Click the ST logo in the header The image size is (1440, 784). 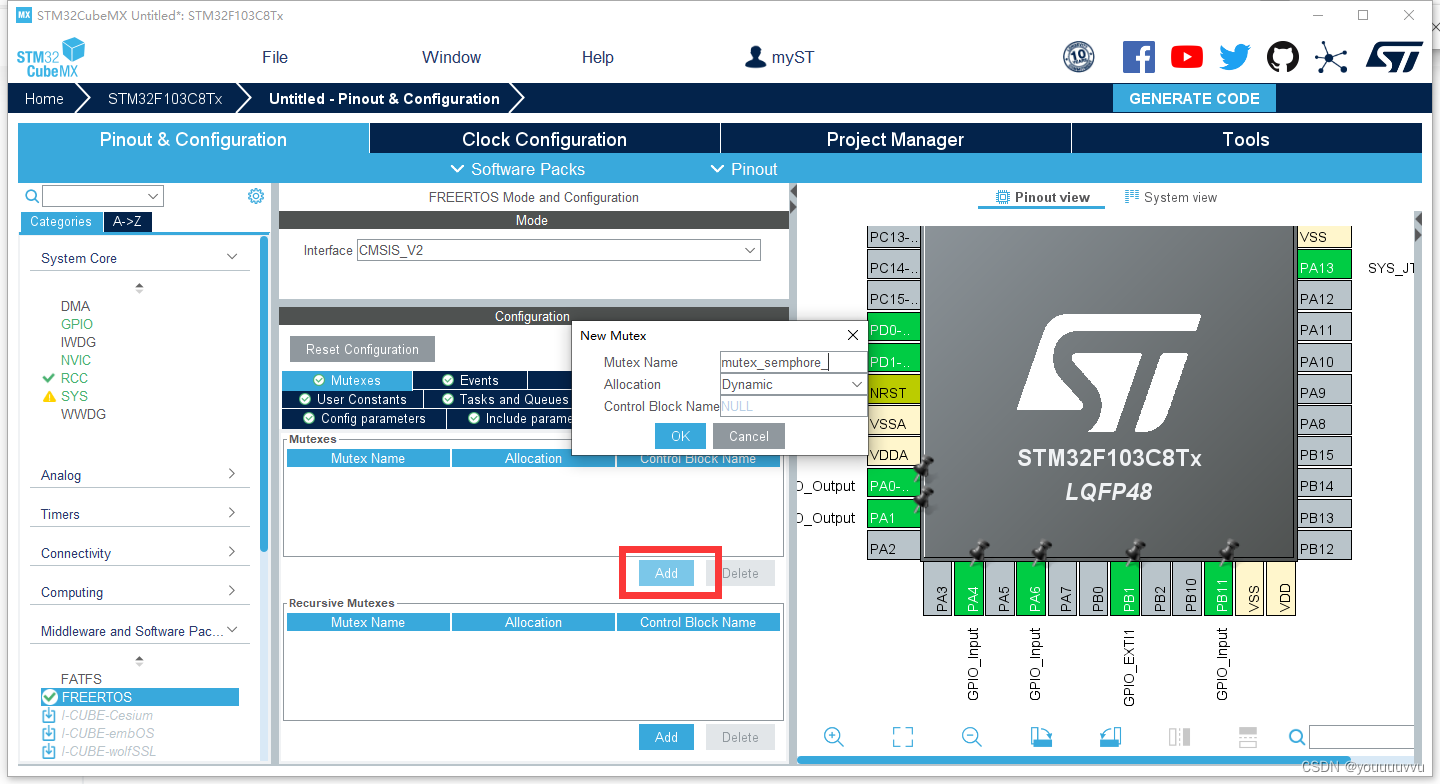pyautogui.click(x=1394, y=57)
